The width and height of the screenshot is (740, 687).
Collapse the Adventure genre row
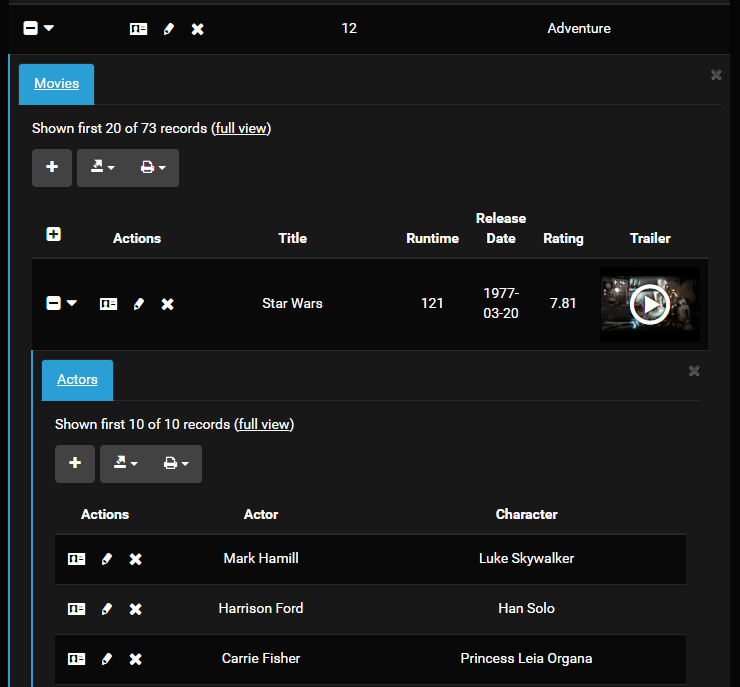pos(31,28)
